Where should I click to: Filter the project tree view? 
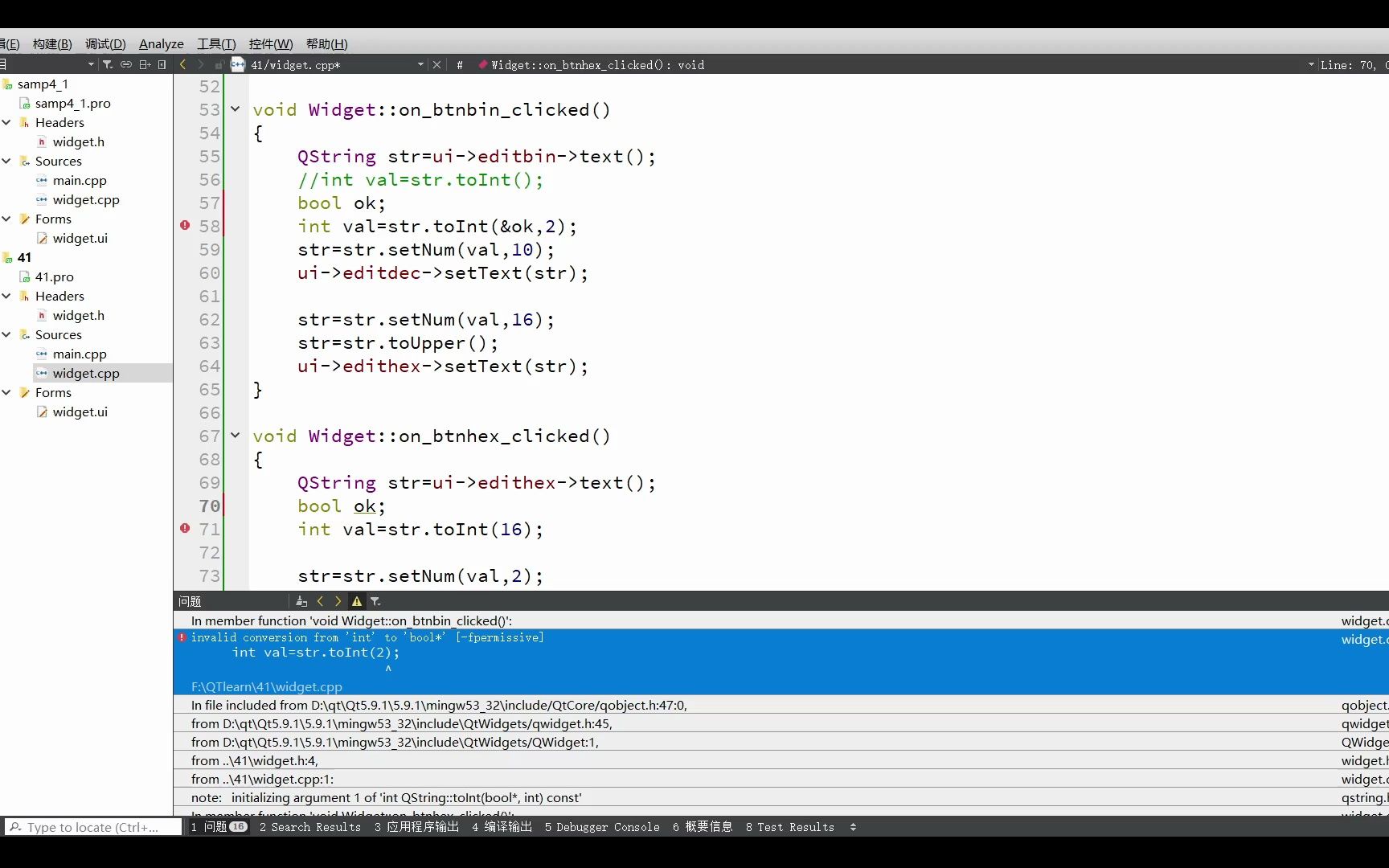108,64
